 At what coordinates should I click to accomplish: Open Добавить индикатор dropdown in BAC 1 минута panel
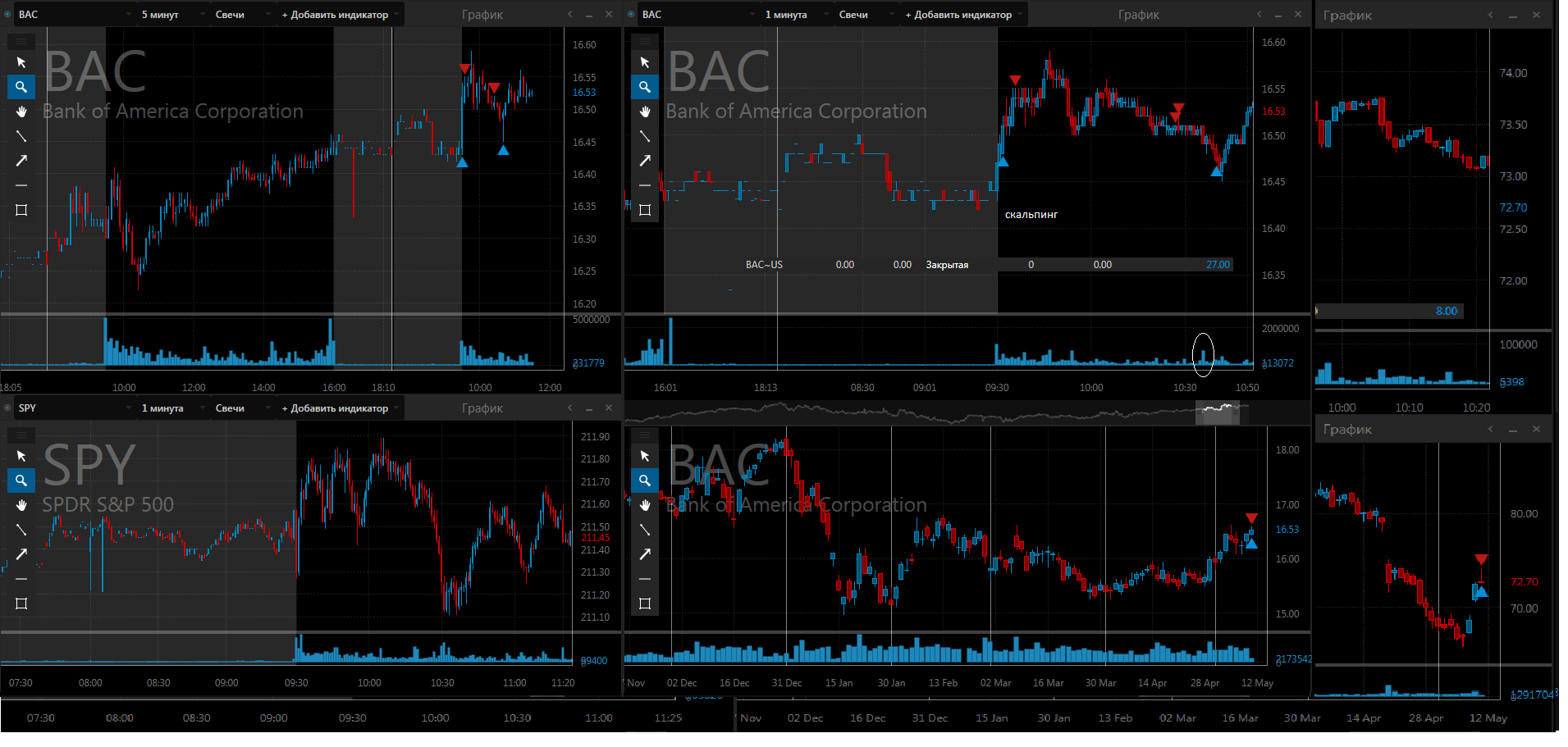(964, 15)
